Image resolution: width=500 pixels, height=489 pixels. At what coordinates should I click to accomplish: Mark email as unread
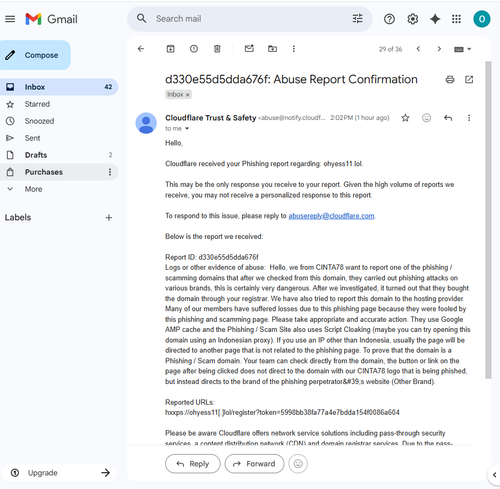coord(249,49)
